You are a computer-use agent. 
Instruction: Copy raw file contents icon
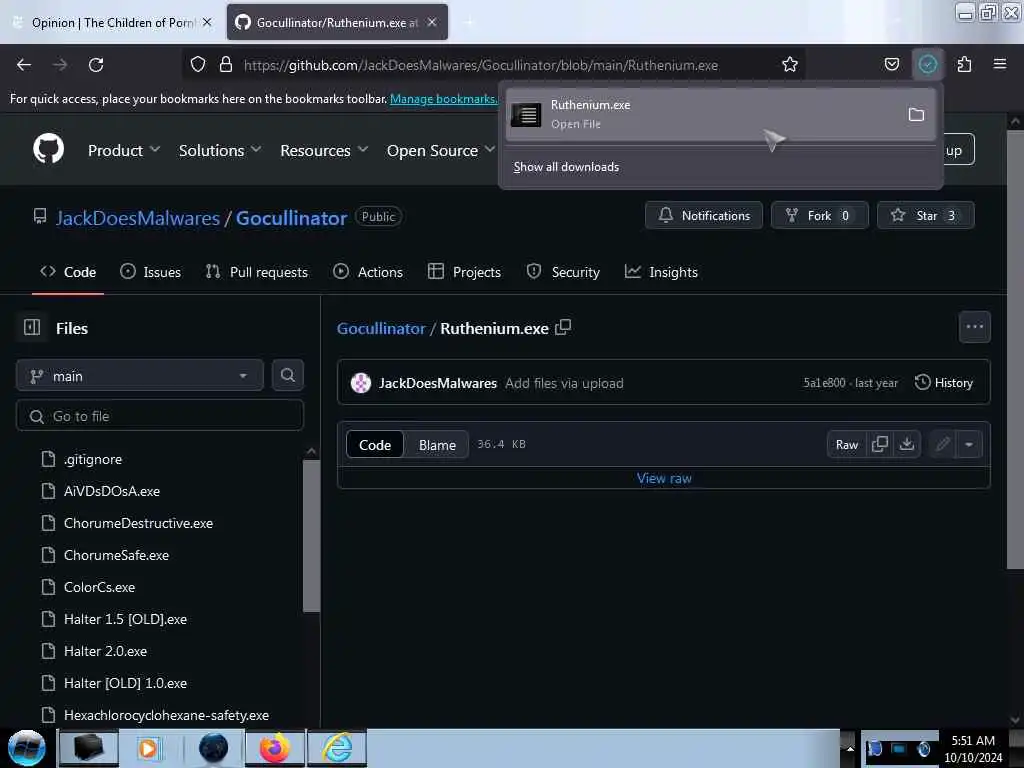click(880, 445)
